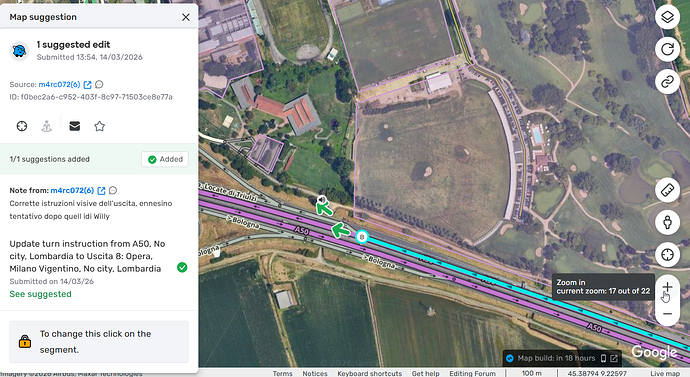Open the Get help footer item

click(x=426, y=373)
